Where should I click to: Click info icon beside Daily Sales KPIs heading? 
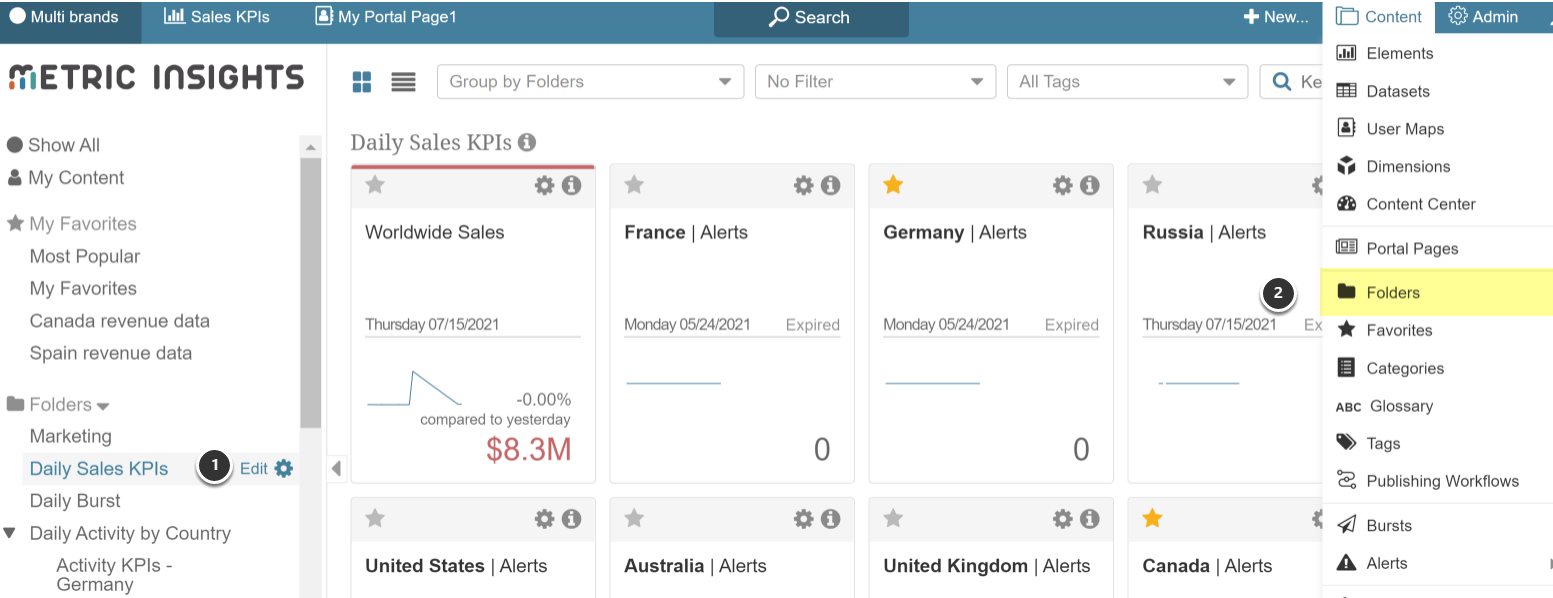pyautogui.click(x=527, y=143)
